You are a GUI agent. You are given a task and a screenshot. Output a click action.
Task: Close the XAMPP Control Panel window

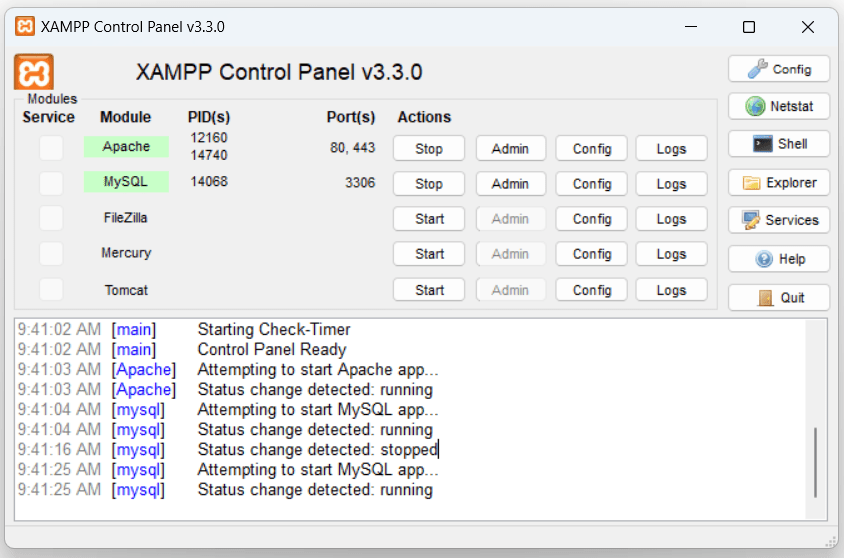click(x=807, y=26)
